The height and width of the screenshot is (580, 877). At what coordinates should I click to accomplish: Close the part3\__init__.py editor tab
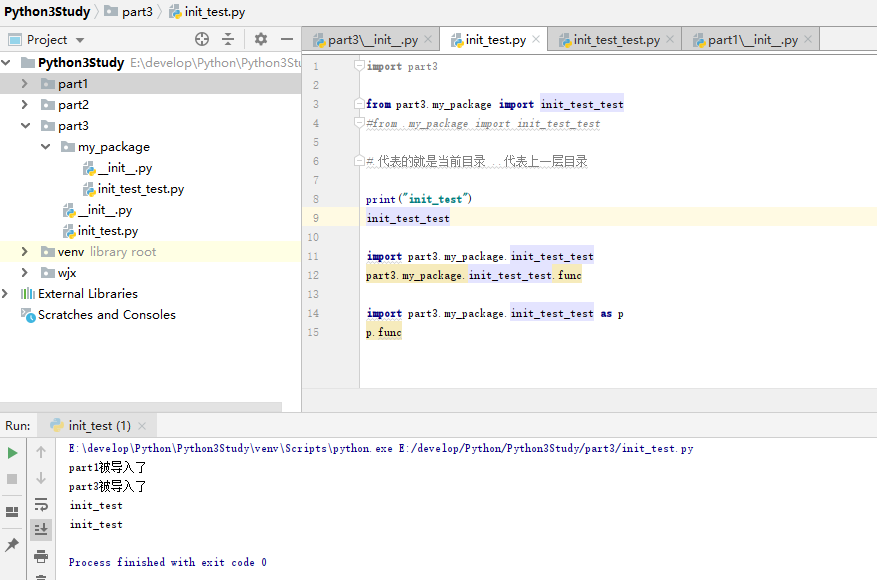428,40
